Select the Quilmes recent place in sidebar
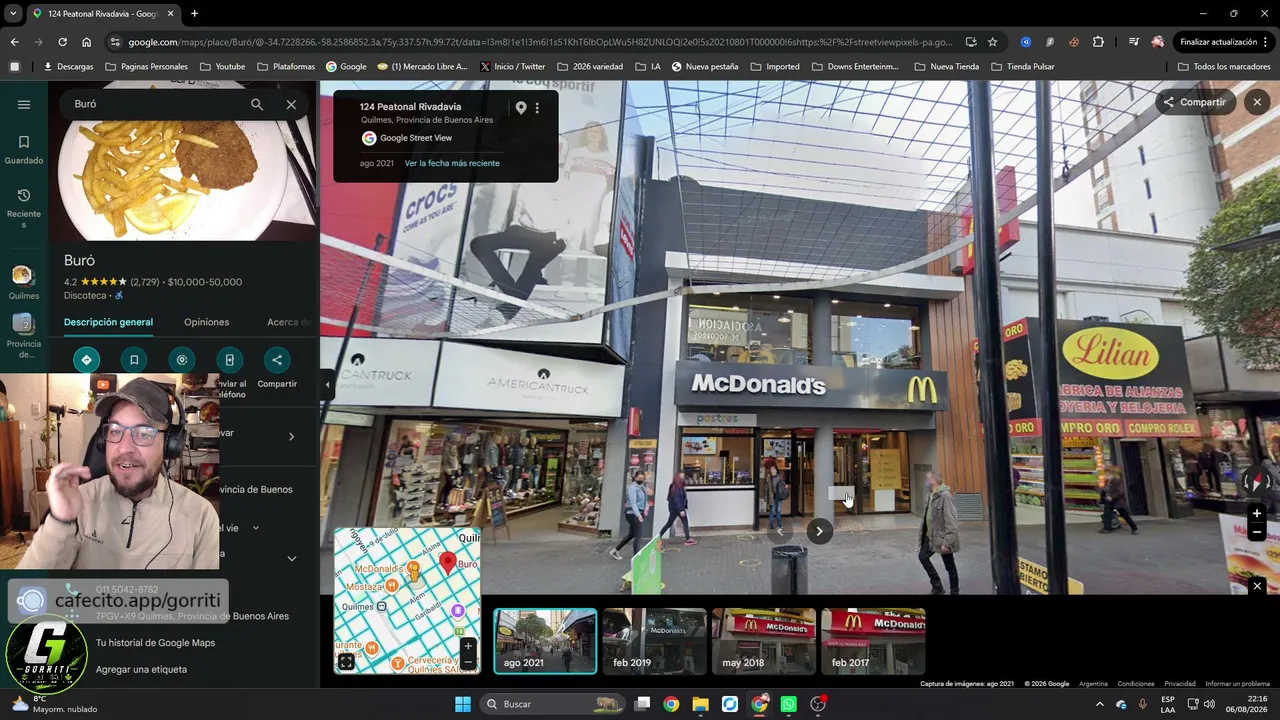Image resolution: width=1280 pixels, height=720 pixels. pos(24,283)
